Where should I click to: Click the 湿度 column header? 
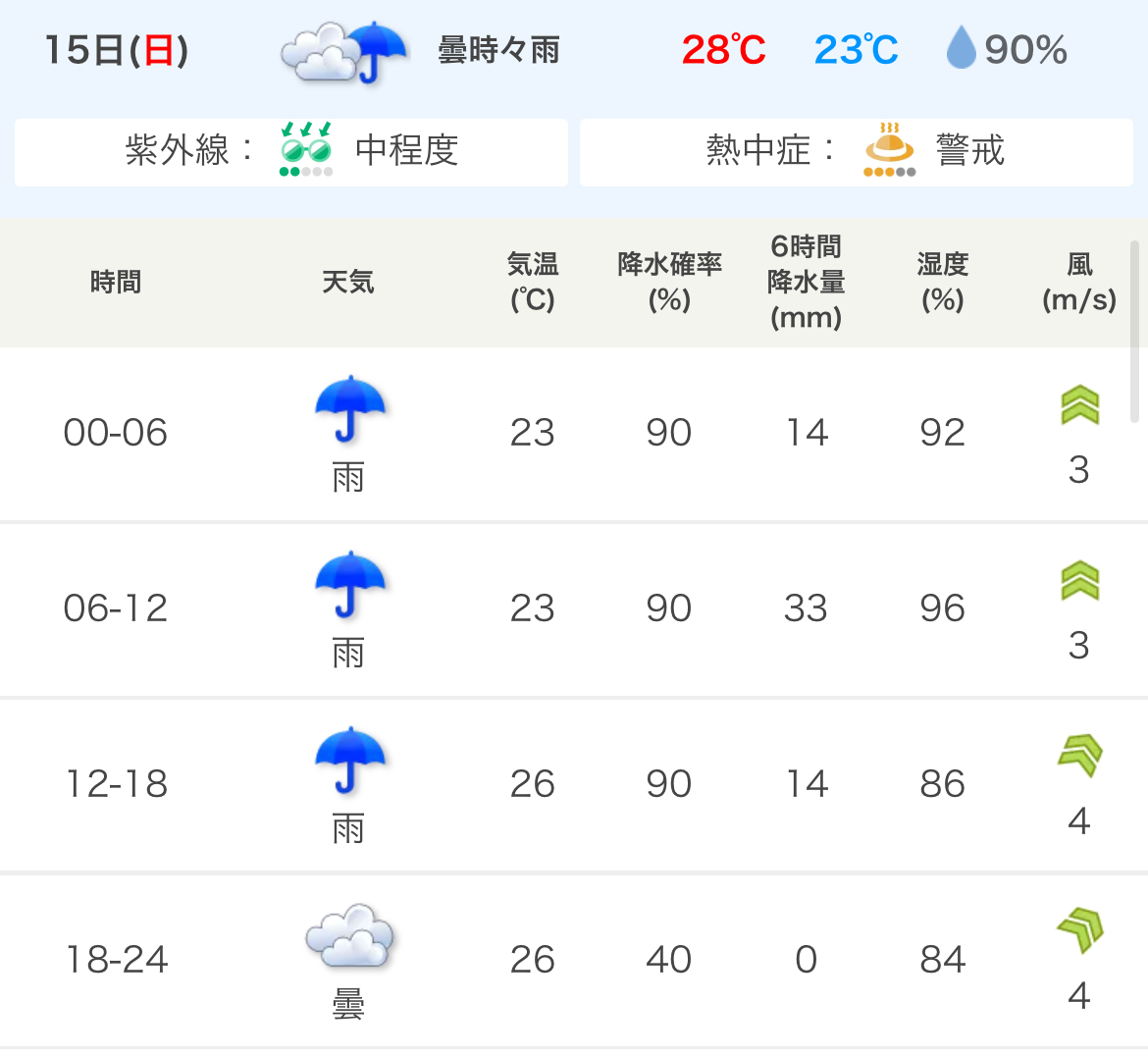[942, 282]
